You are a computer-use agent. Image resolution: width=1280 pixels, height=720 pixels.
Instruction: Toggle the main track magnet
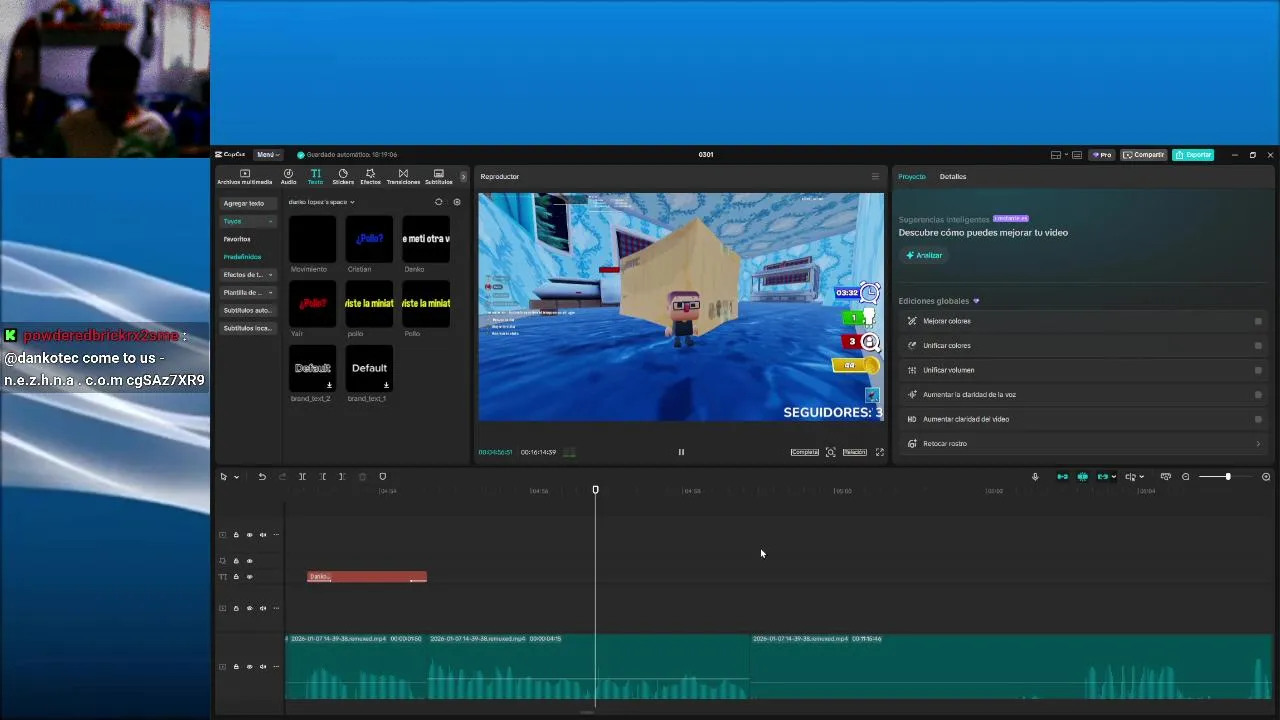(1062, 477)
